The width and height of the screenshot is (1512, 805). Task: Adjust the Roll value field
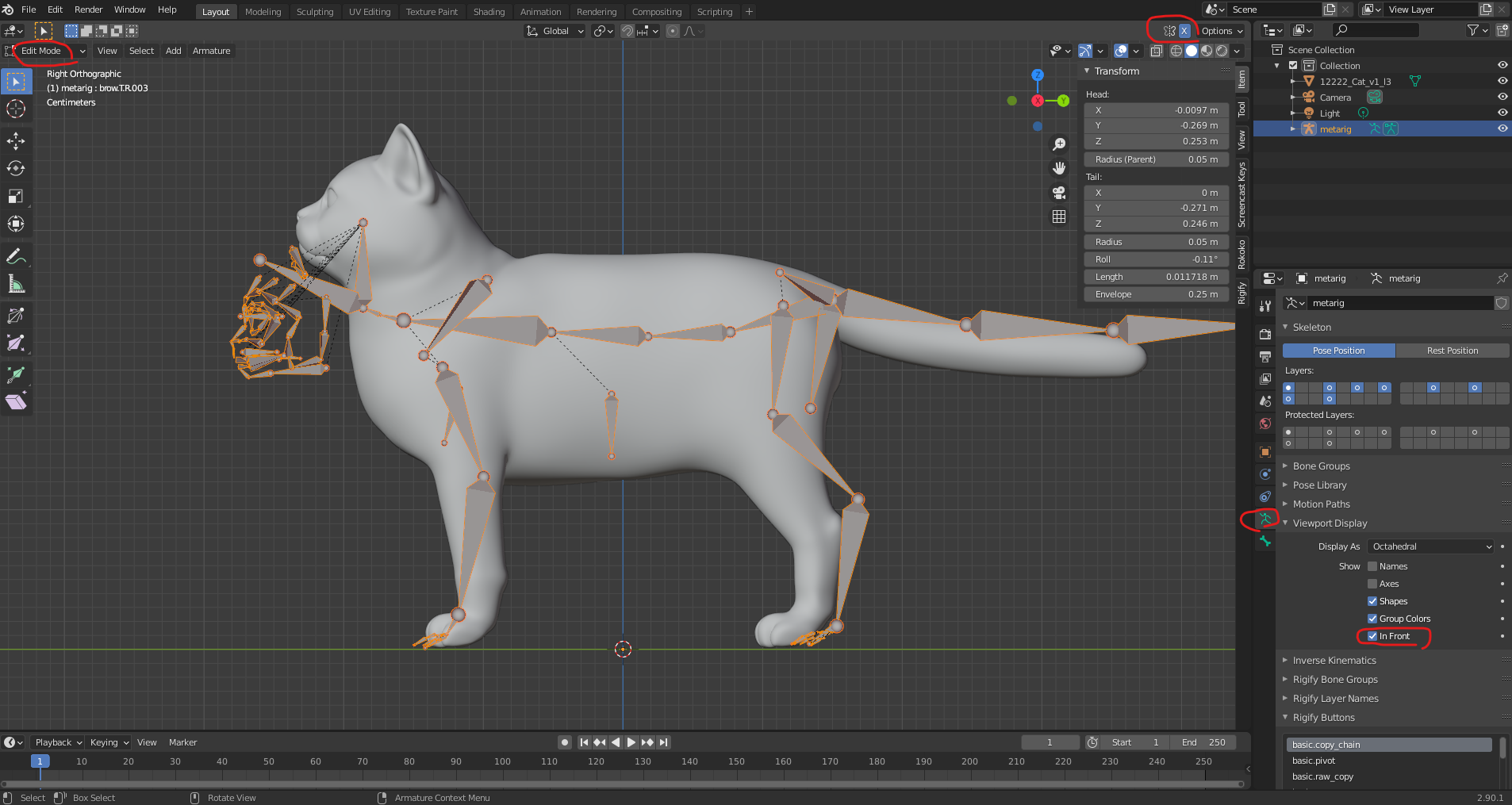tap(1156, 259)
